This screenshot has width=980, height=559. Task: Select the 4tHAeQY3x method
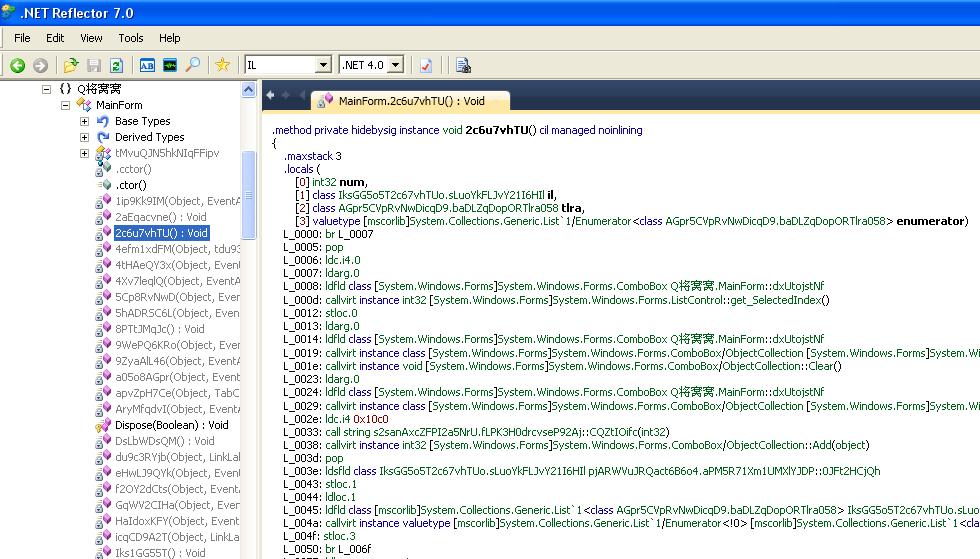coord(177,265)
